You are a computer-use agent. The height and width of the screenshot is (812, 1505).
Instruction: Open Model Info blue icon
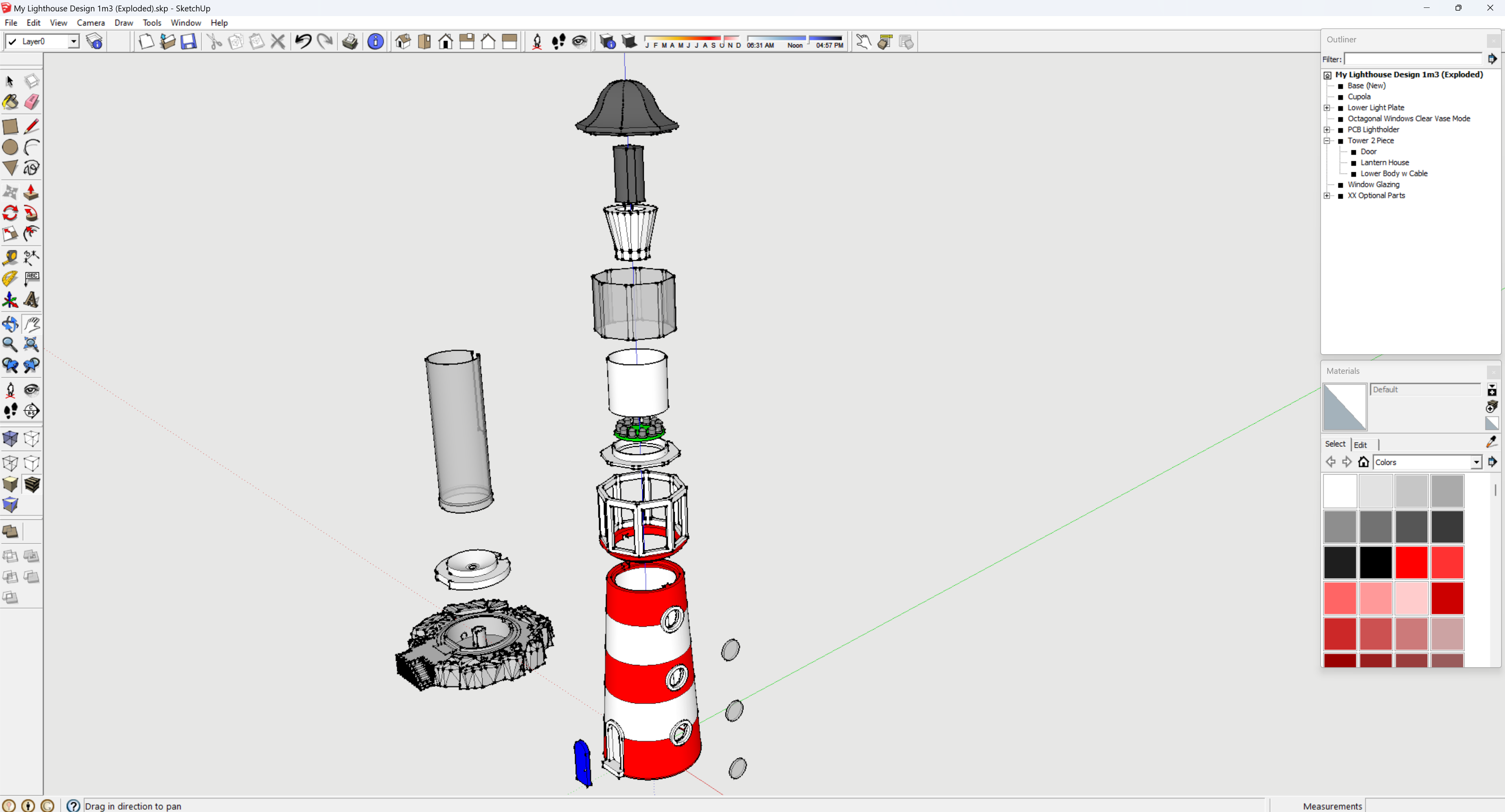tap(376, 42)
